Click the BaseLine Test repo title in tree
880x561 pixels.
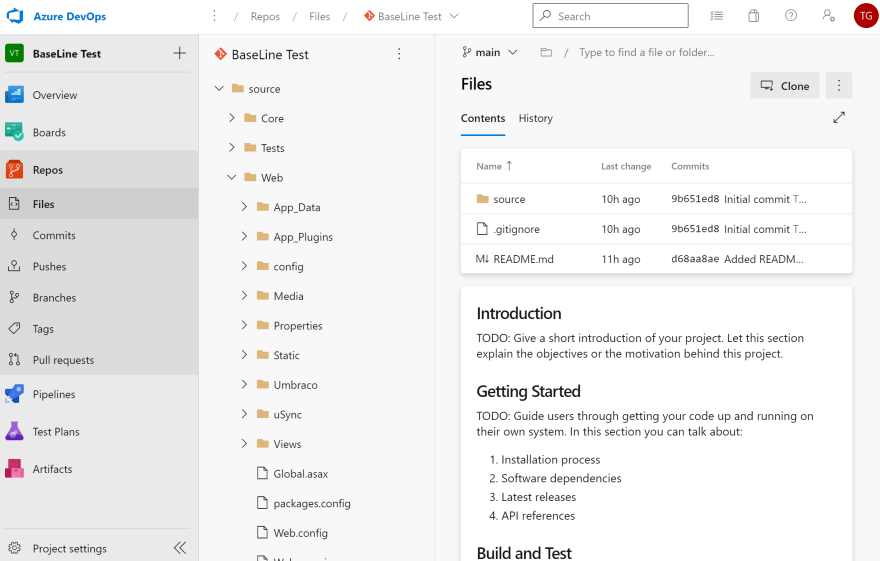(270, 54)
